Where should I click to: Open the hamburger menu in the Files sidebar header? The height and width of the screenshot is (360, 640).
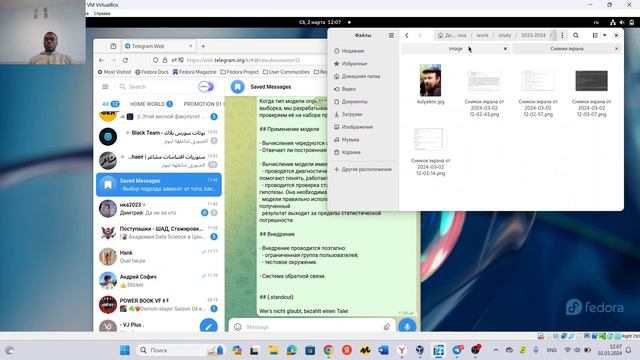click(x=391, y=36)
